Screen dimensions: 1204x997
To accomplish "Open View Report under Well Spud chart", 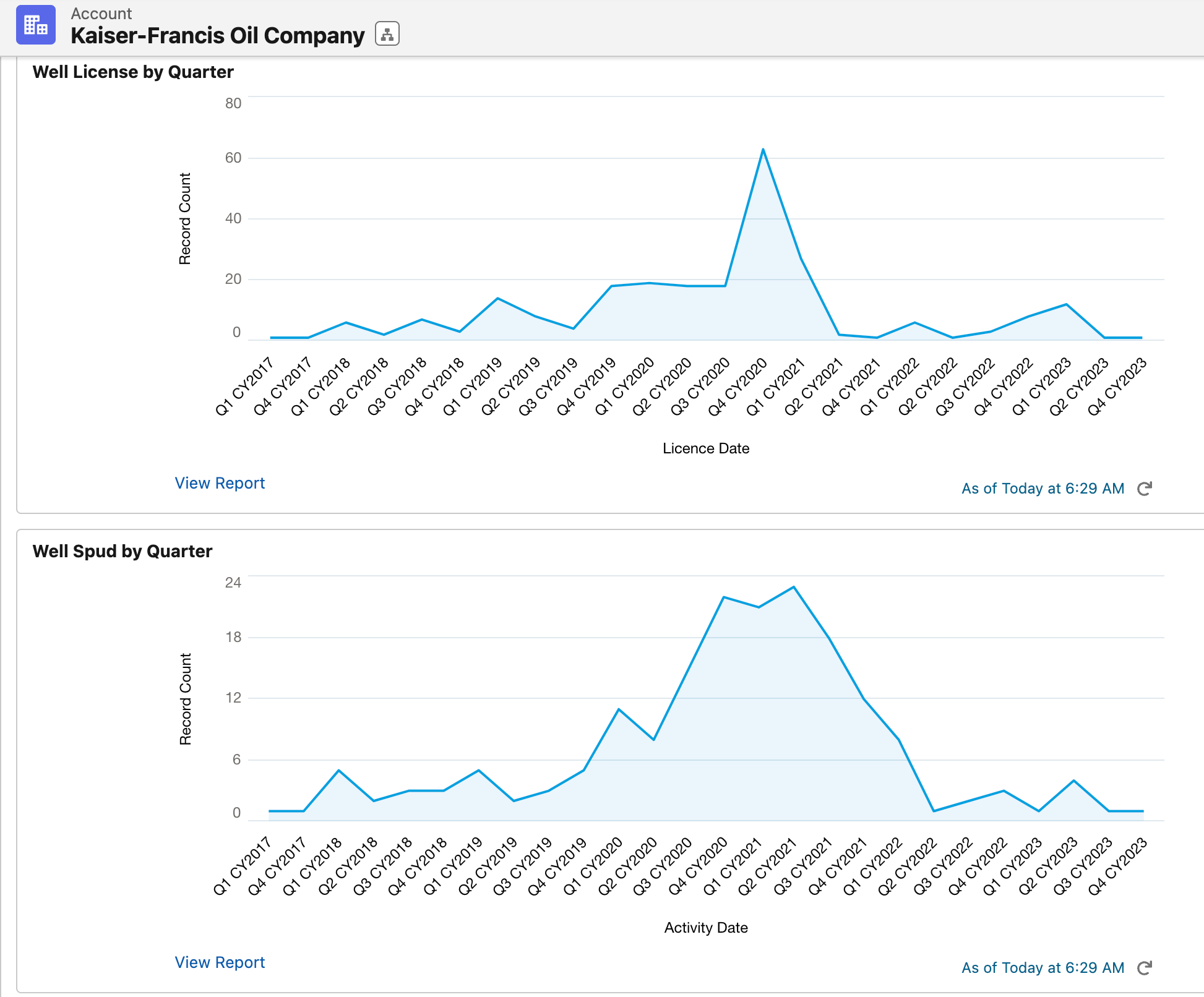I will [x=220, y=962].
